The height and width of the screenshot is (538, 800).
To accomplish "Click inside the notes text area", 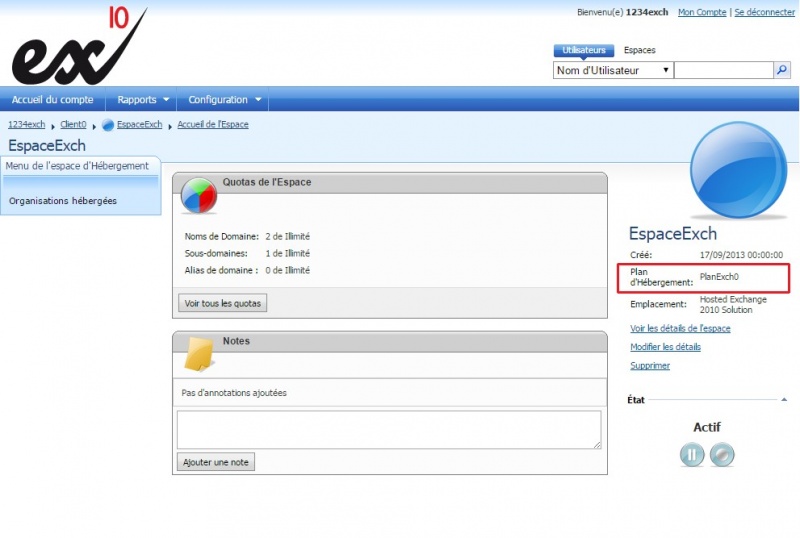I will point(388,429).
